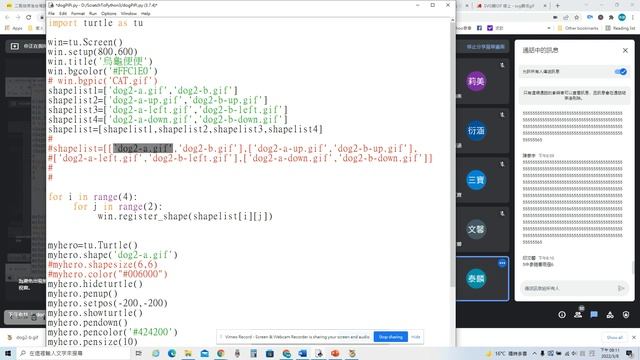640x360 pixels.
Task: Open Chrome from the taskbar
Action: (x=221, y=353)
